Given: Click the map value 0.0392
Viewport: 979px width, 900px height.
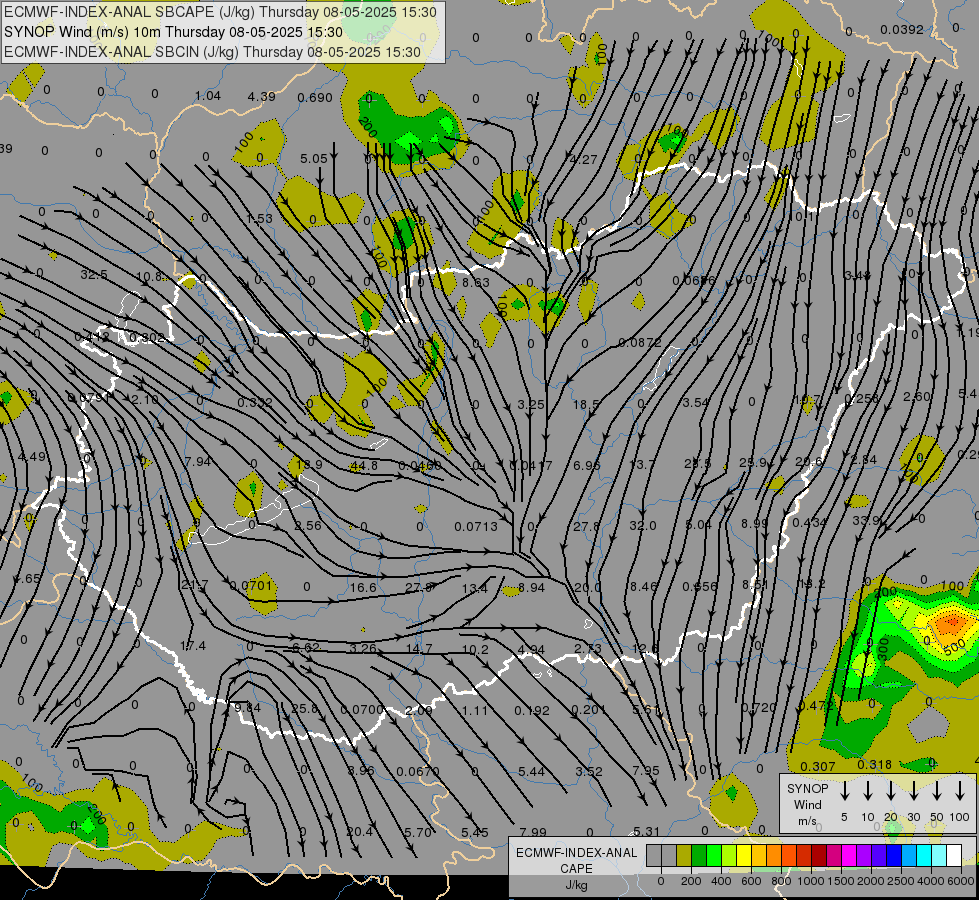Looking at the screenshot, I should point(902,29).
